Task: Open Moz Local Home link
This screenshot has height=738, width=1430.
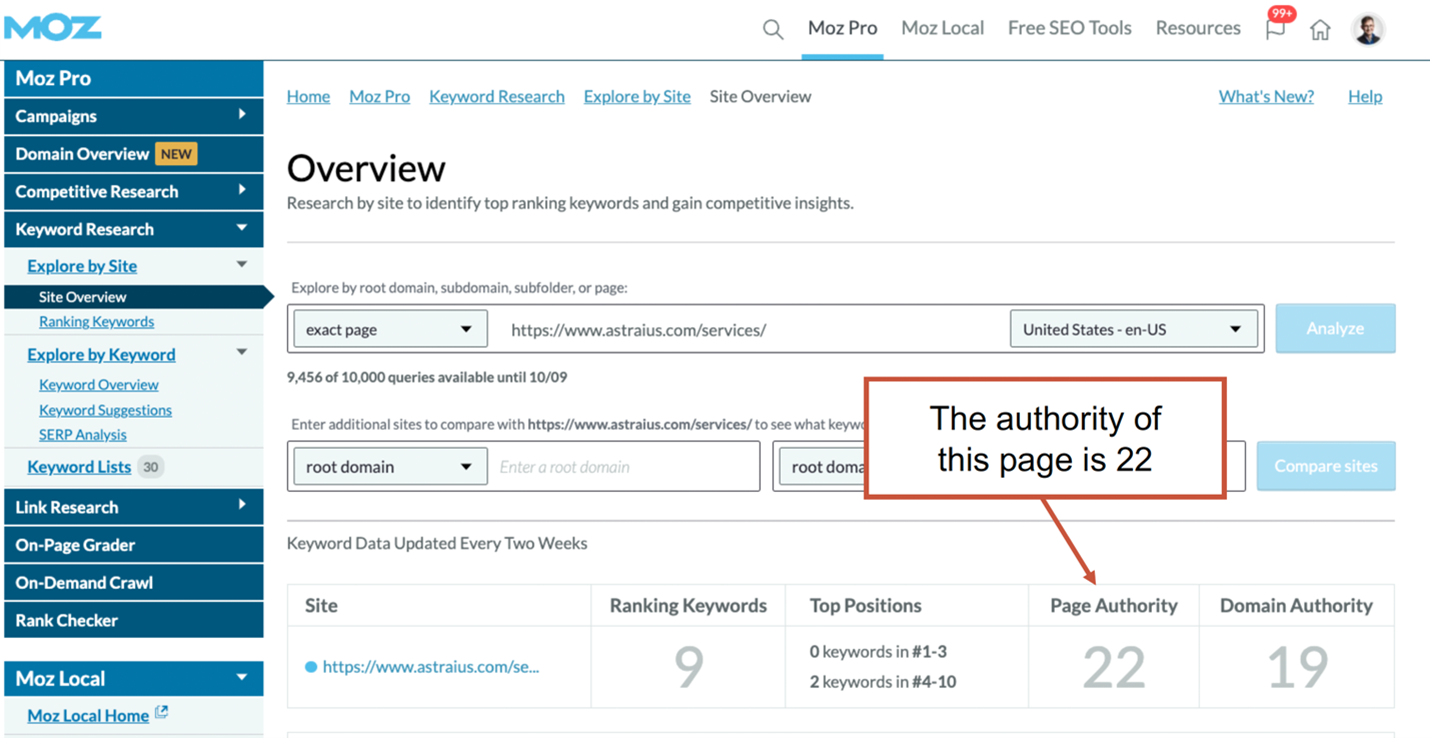Action: [88, 715]
